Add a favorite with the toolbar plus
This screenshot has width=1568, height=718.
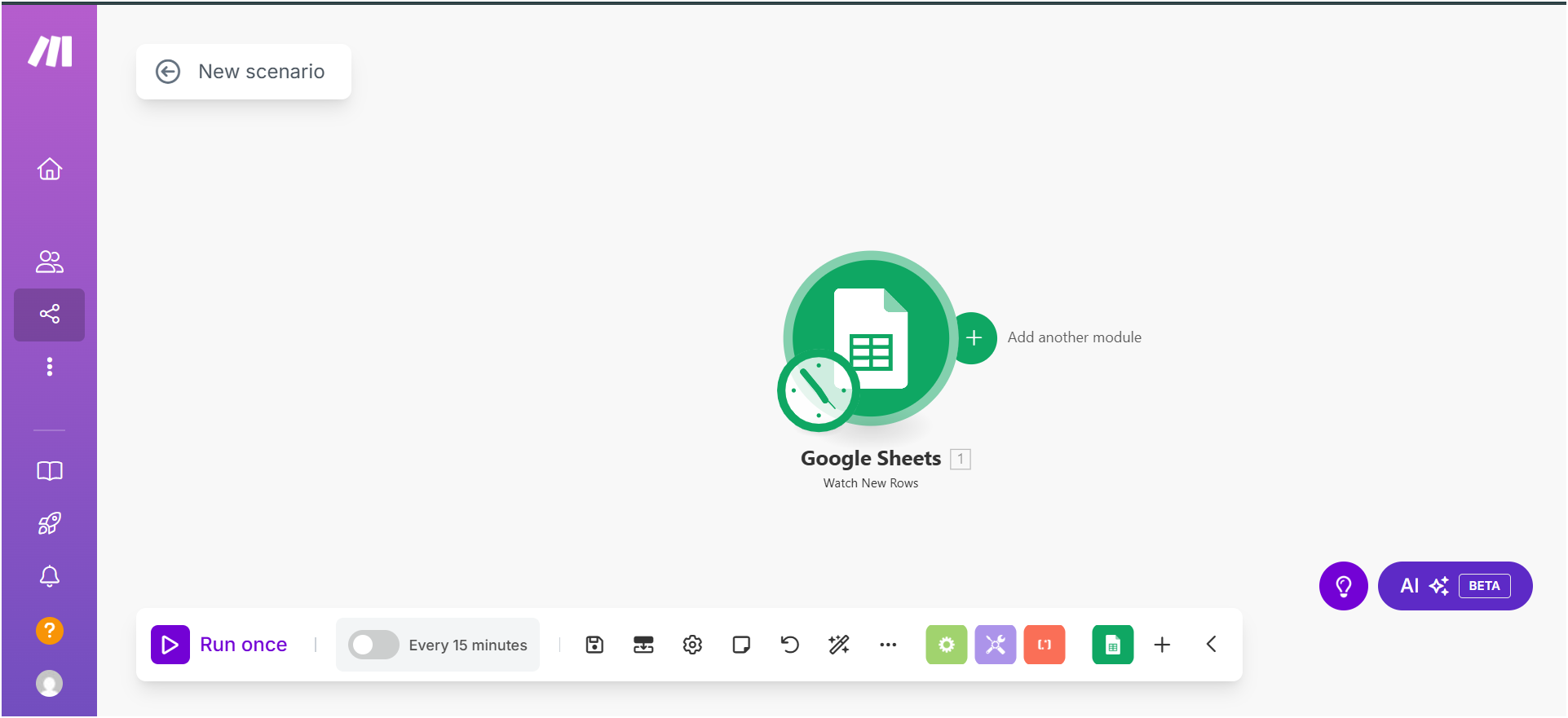1163,645
